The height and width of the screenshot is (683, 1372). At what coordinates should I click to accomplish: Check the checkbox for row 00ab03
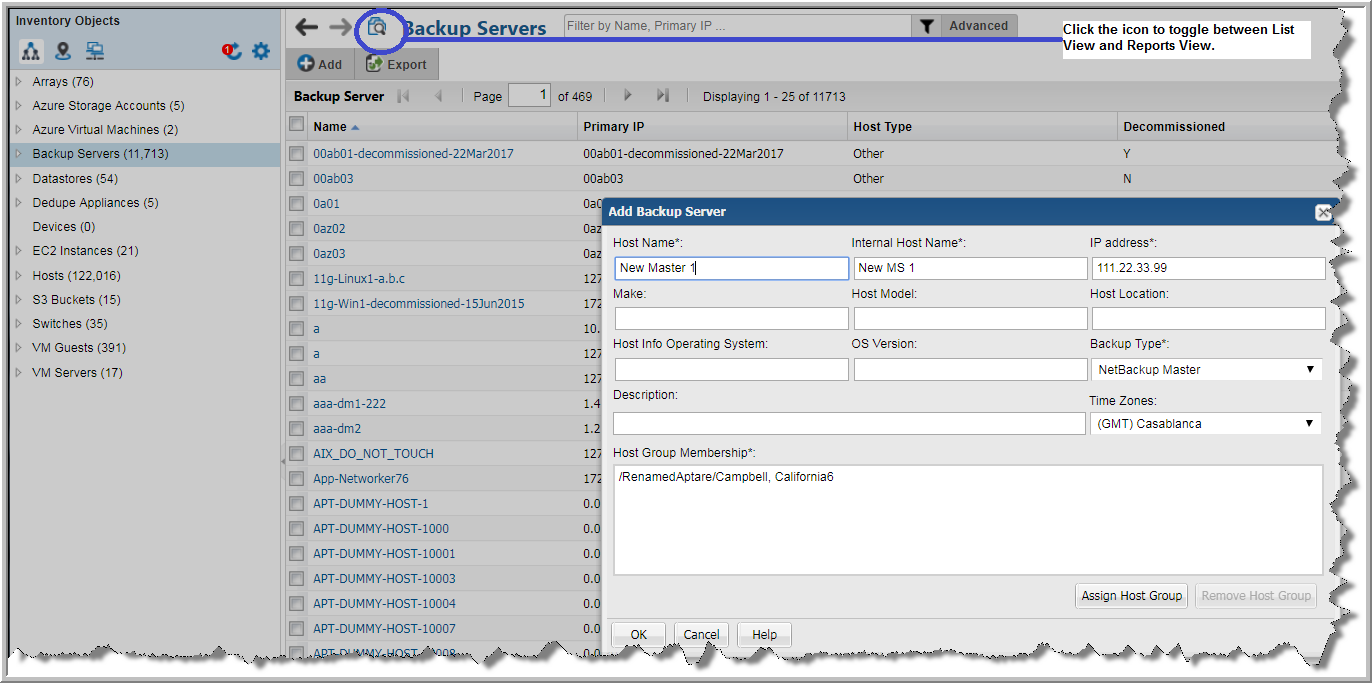pos(297,178)
